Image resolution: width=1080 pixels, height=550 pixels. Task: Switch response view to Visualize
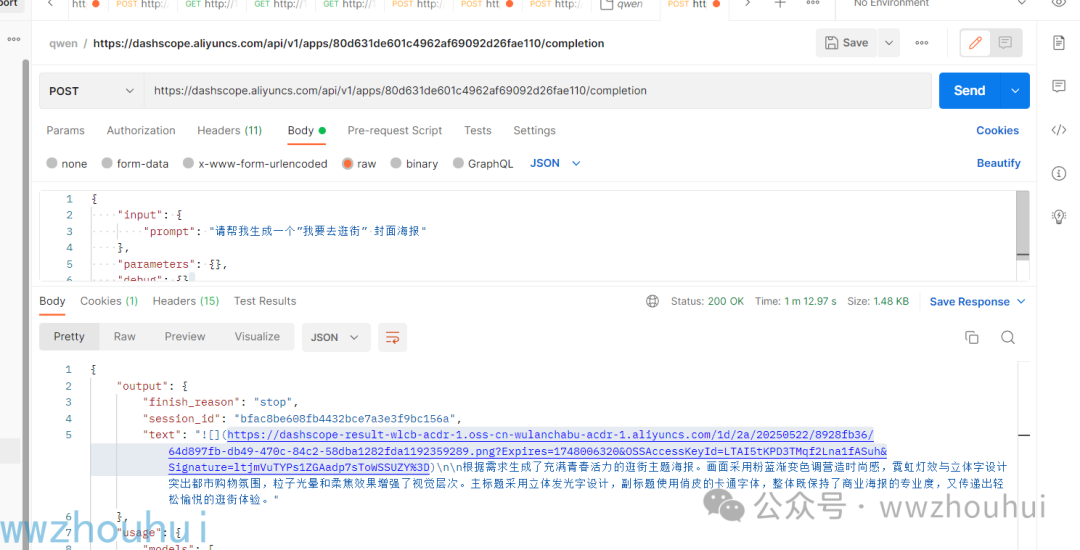[257, 337]
